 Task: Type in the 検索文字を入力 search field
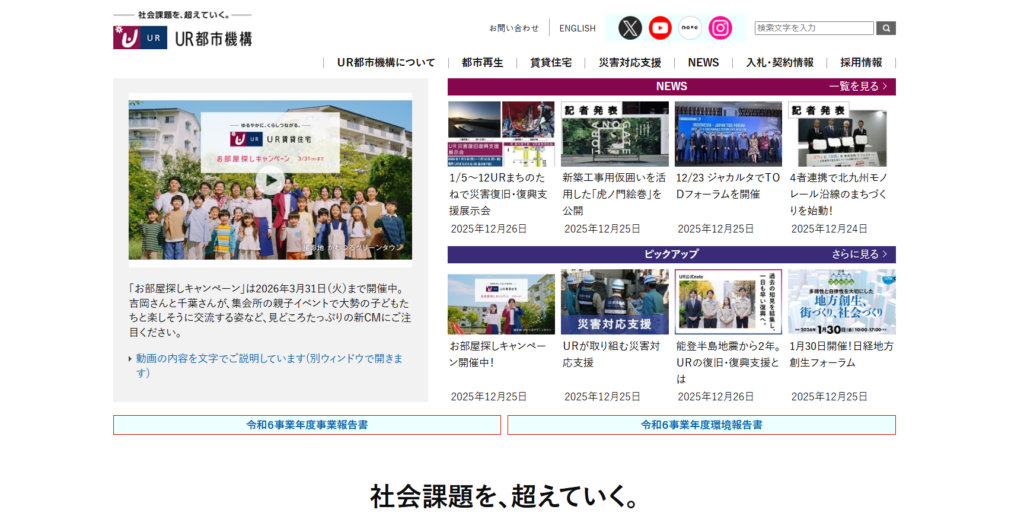click(814, 28)
